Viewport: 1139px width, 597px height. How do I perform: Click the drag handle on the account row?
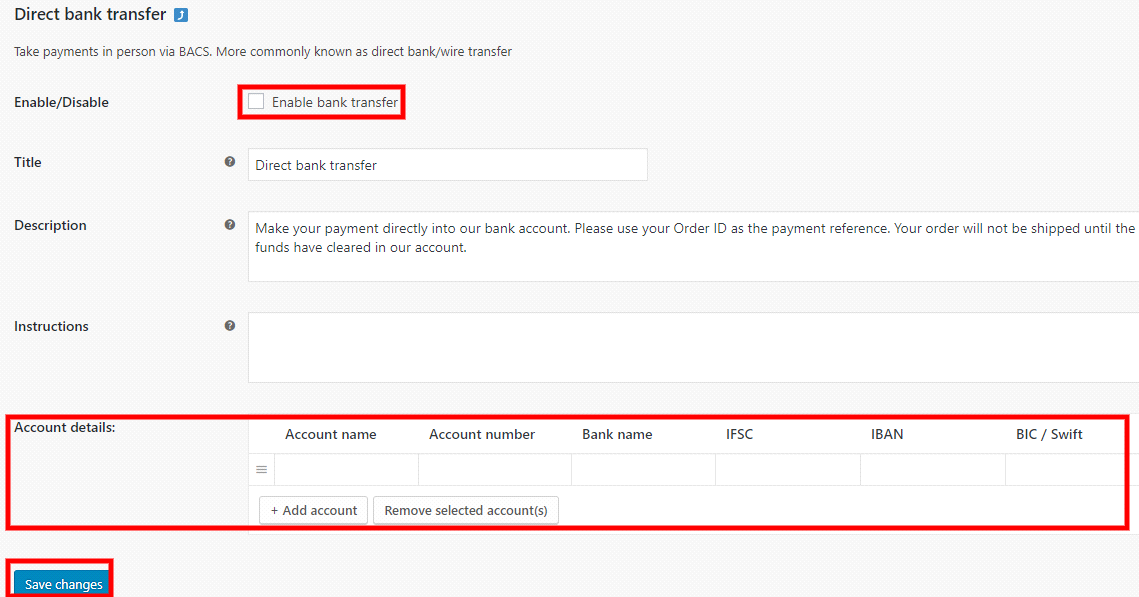pos(261,468)
